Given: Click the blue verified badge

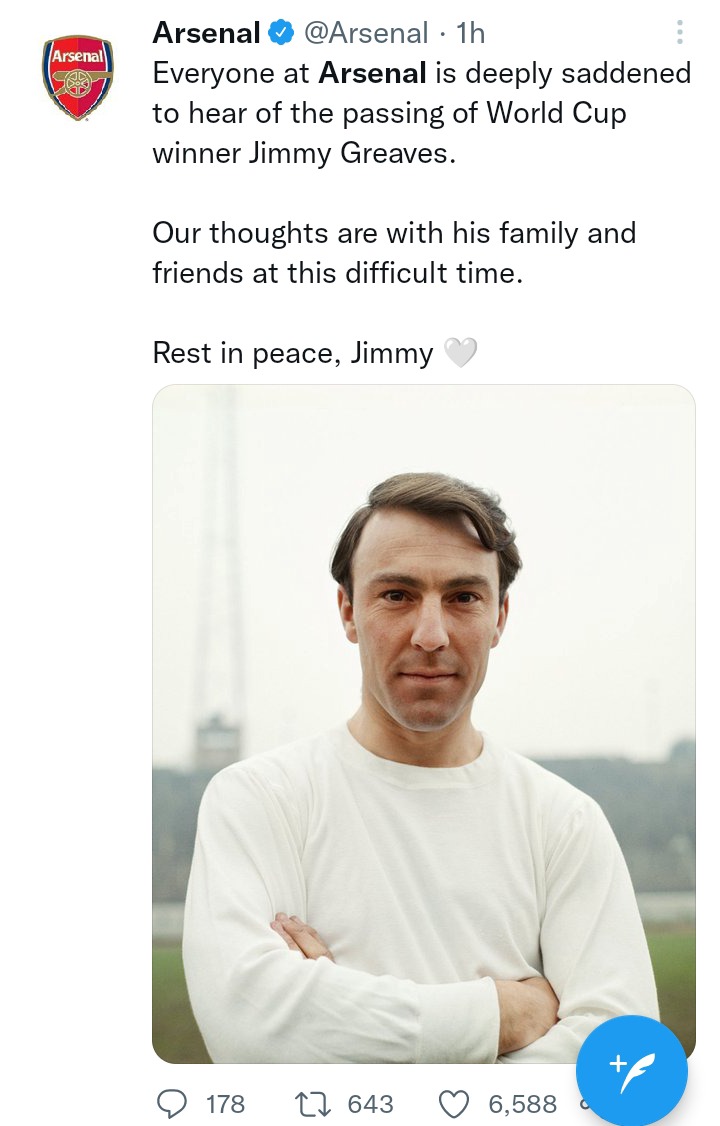Looking at the screenshot, I should (281, 33).
